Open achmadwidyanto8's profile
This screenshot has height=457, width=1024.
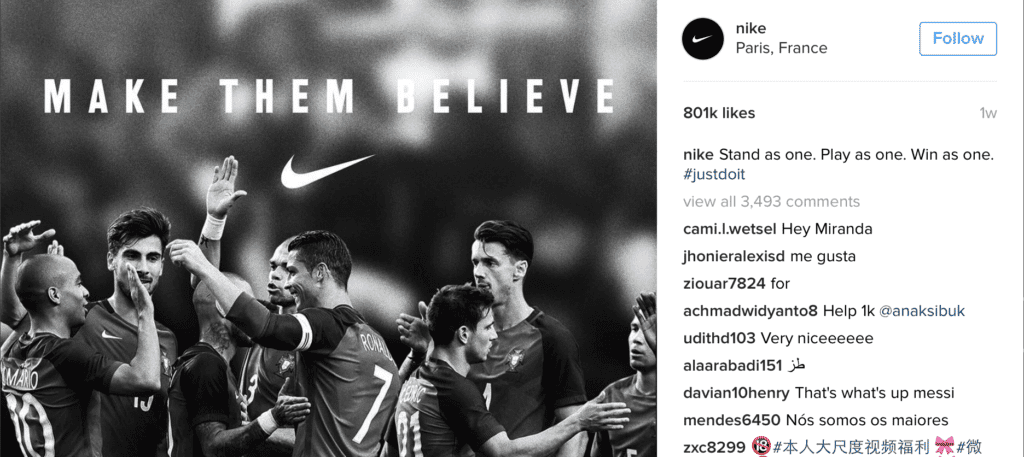point(750,311)
